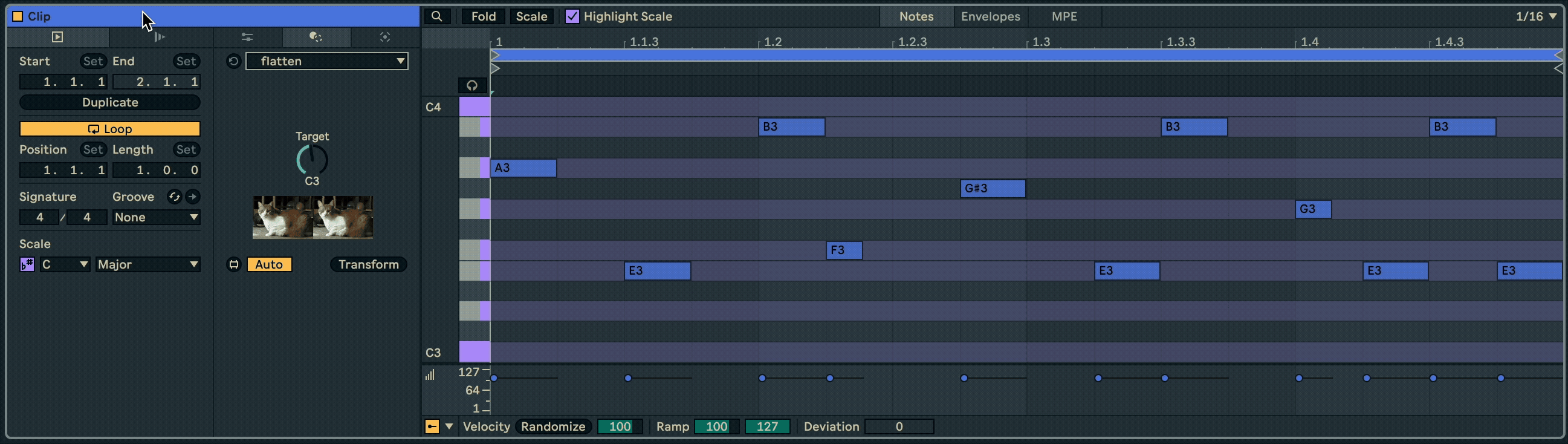
Task: Click the Groove hot-swap circular arrows icon
Action: (174, 197)
